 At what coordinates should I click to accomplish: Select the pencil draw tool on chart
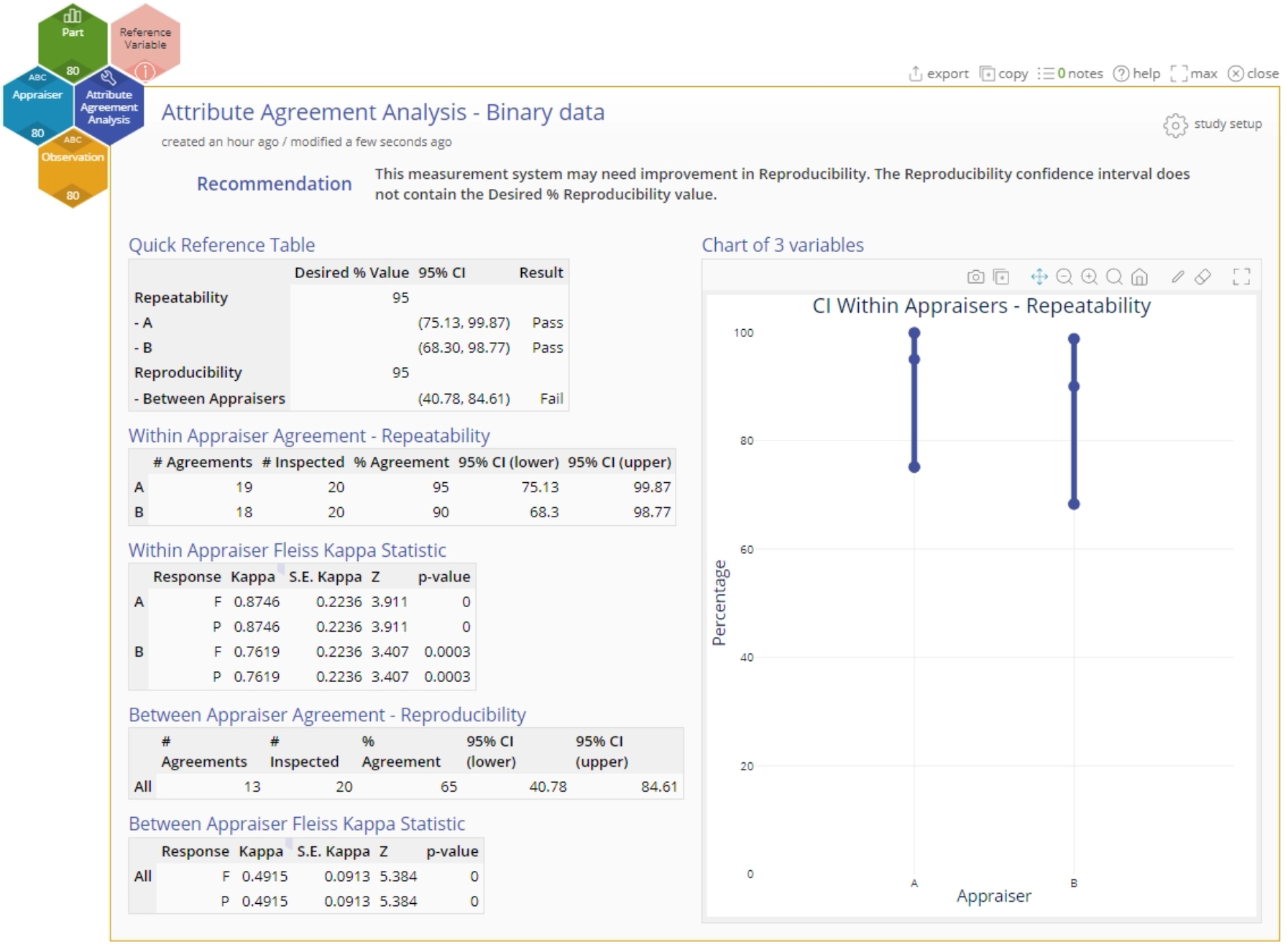coord(1177,277)
